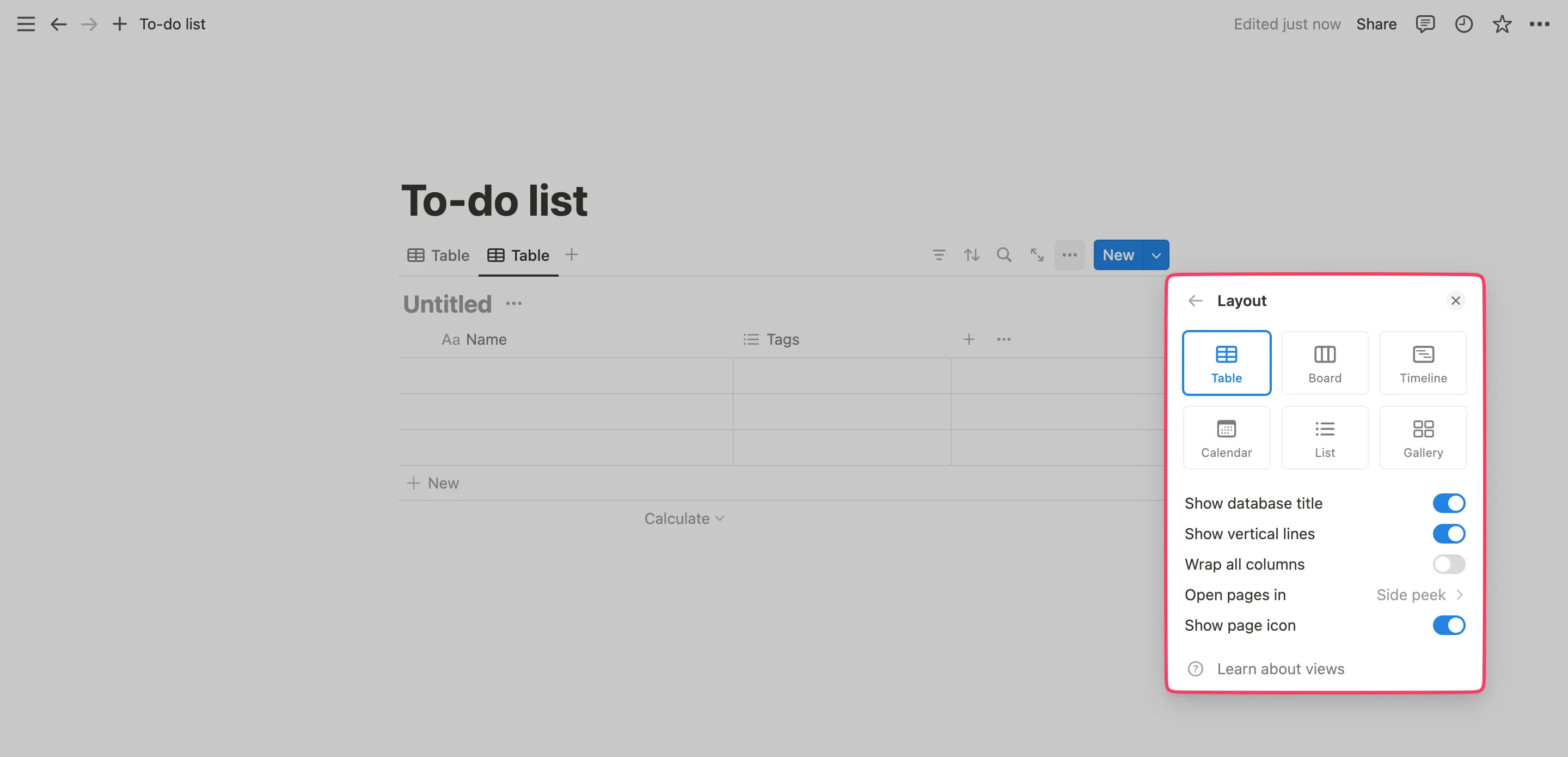1568x757 pixels.
Task: Add a property column with plus icon
Action: (969, 339)
